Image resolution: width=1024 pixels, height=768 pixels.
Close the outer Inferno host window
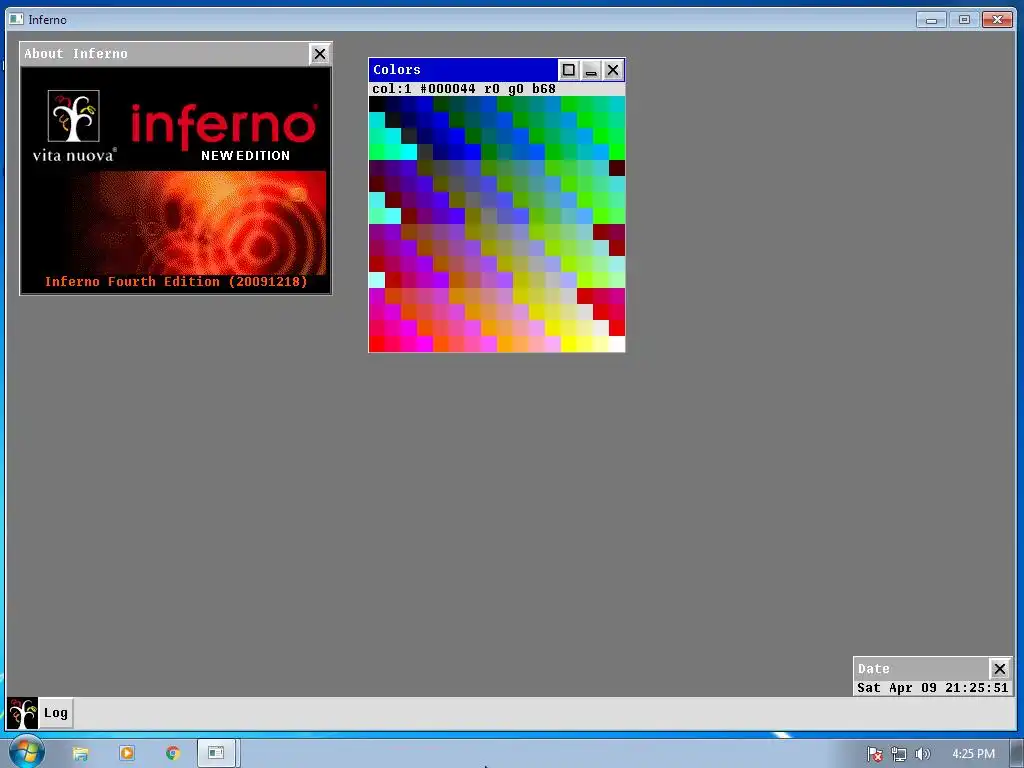pyautogui.click(x=997, y=20)
